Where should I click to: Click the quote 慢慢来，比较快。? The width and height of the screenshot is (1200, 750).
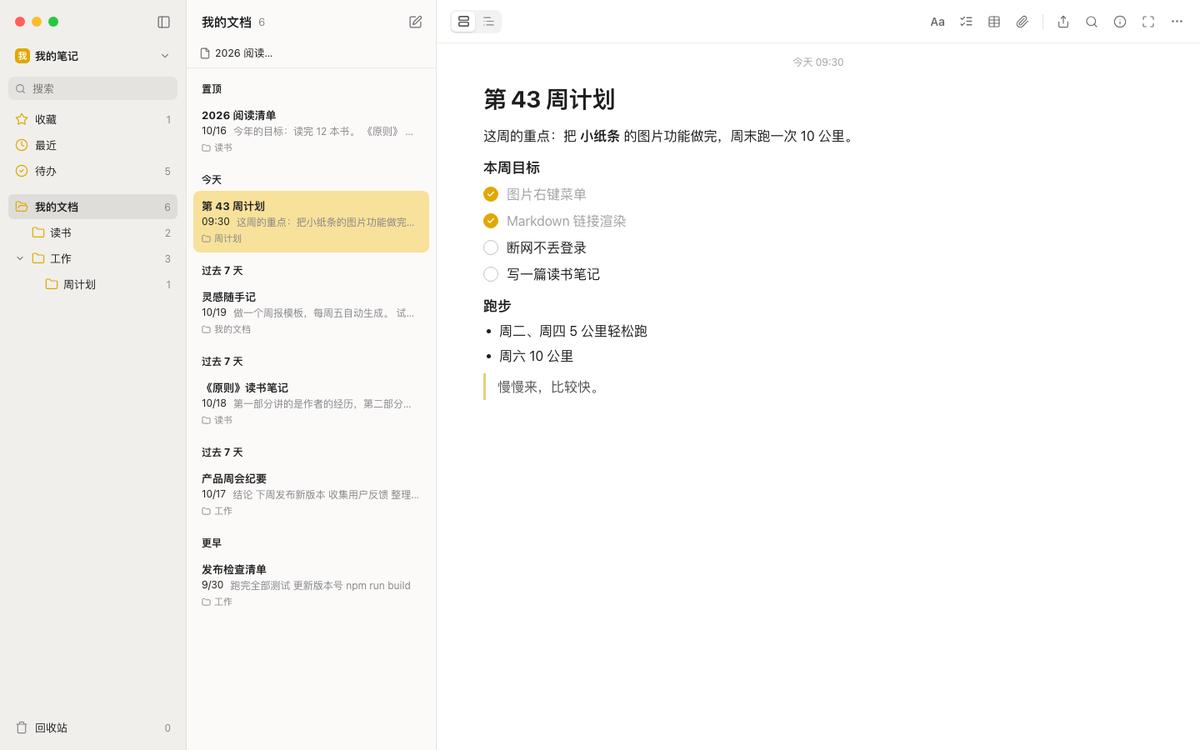pos(551,387)
